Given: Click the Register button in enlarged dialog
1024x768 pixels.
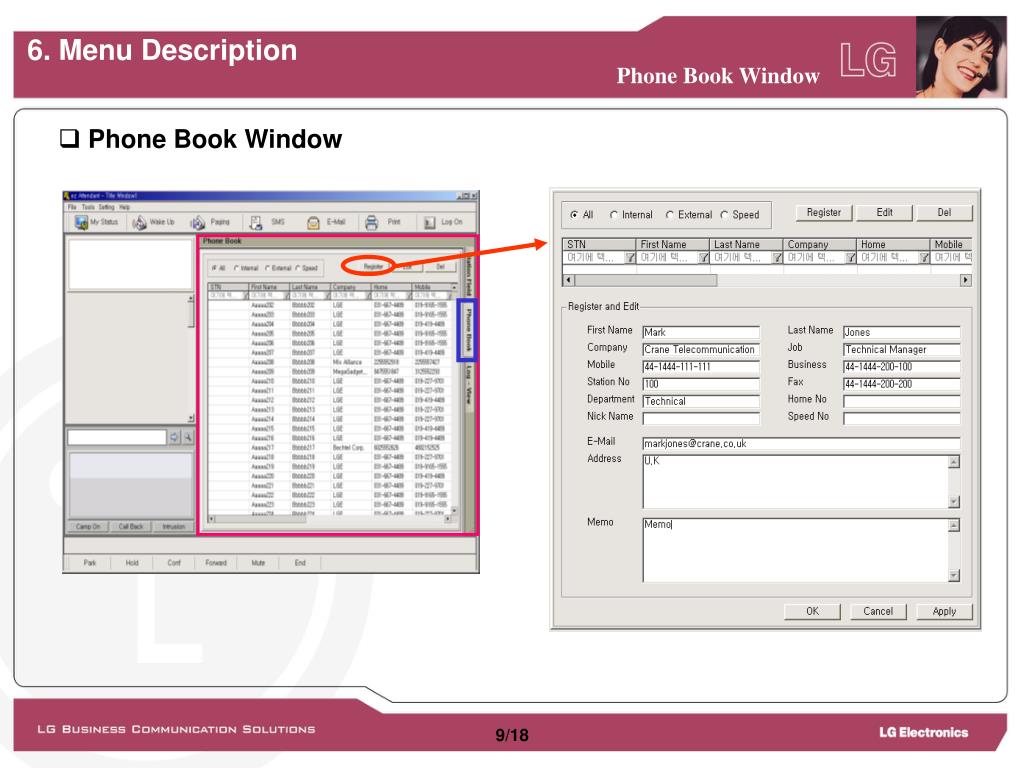Looking at the screenshot, I should point(824,212).
